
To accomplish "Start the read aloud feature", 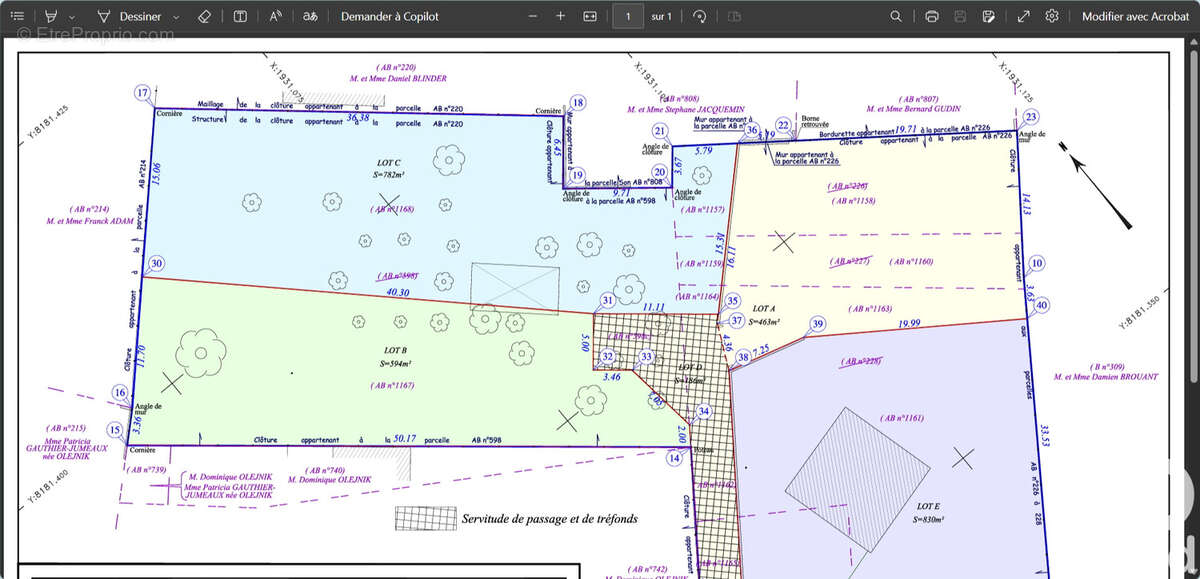I will (x=276, y=17).
